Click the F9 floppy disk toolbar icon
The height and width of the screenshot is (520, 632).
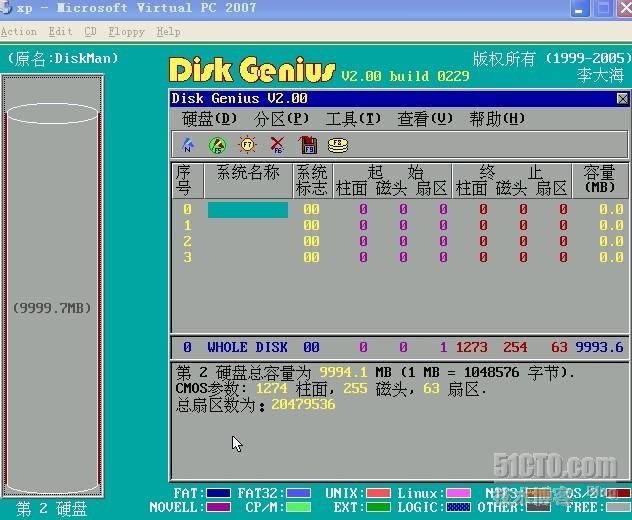point(308,145)
